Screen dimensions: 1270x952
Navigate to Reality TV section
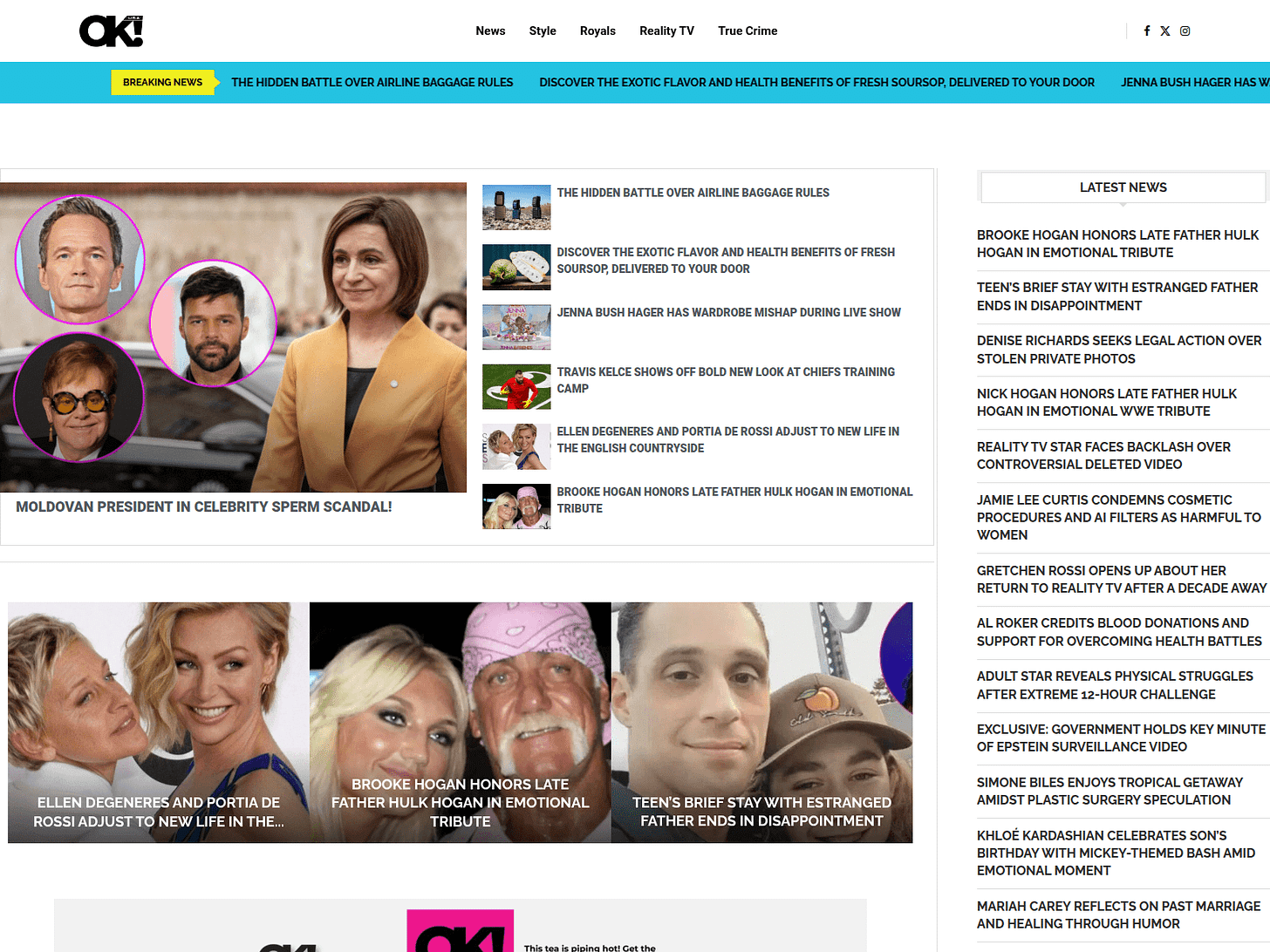click(666, 31)
